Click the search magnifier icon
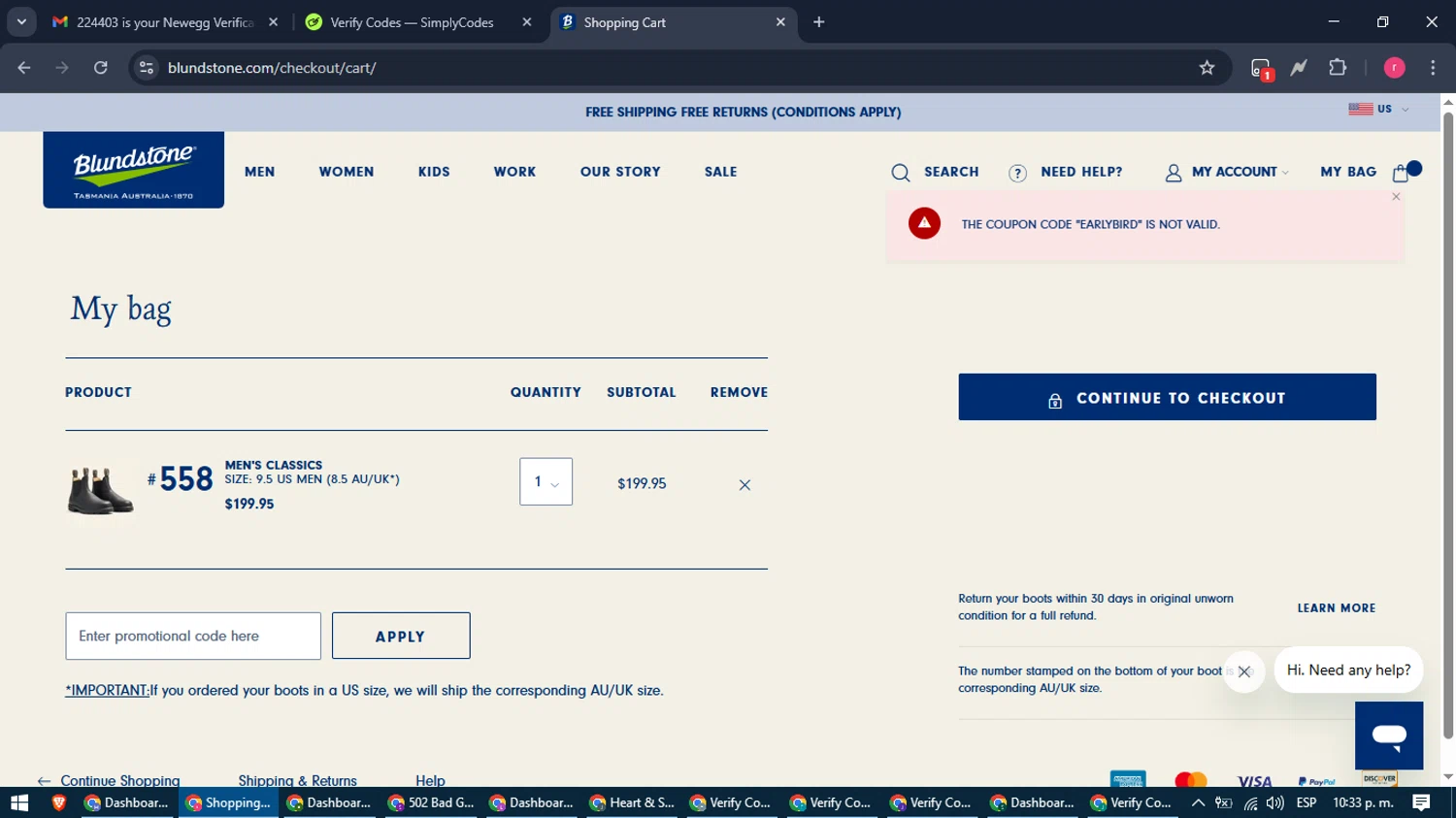The image size is (1456, 818). point(901,173)
